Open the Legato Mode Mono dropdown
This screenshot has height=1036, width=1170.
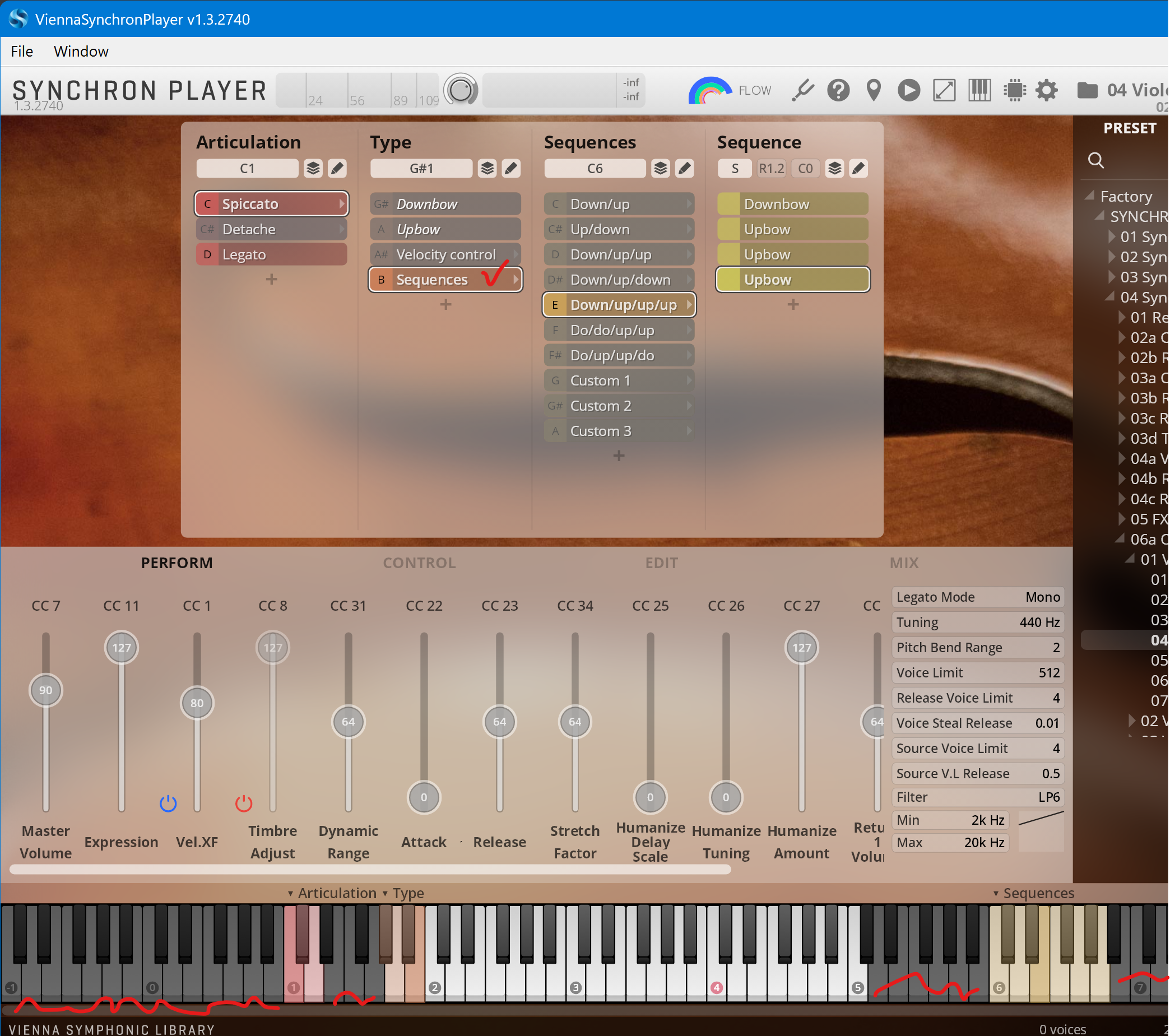978,597
